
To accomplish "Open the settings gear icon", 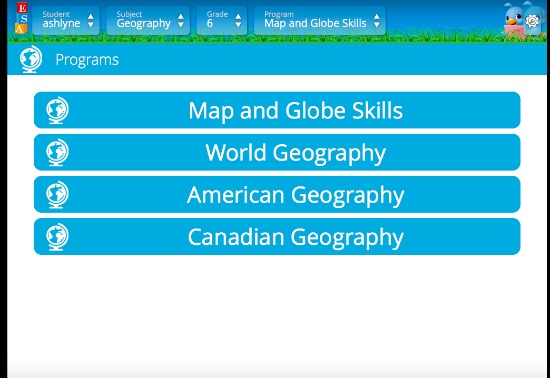I will tap(532, 21).
